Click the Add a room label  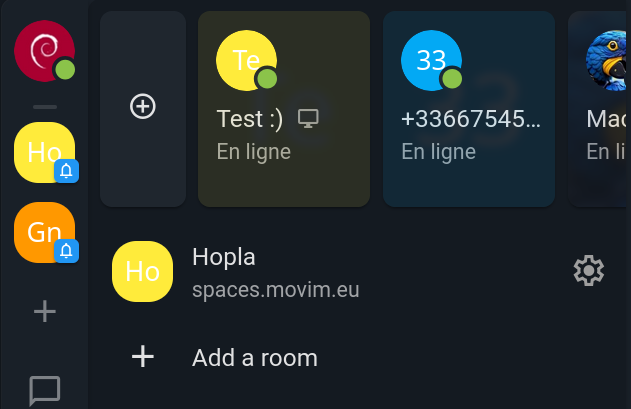tap(254, 357)
